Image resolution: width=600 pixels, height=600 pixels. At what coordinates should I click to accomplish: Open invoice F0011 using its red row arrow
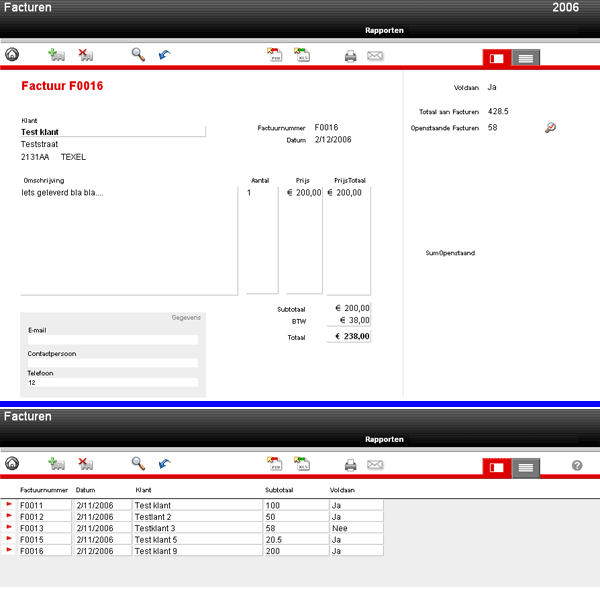coord(10,505)
